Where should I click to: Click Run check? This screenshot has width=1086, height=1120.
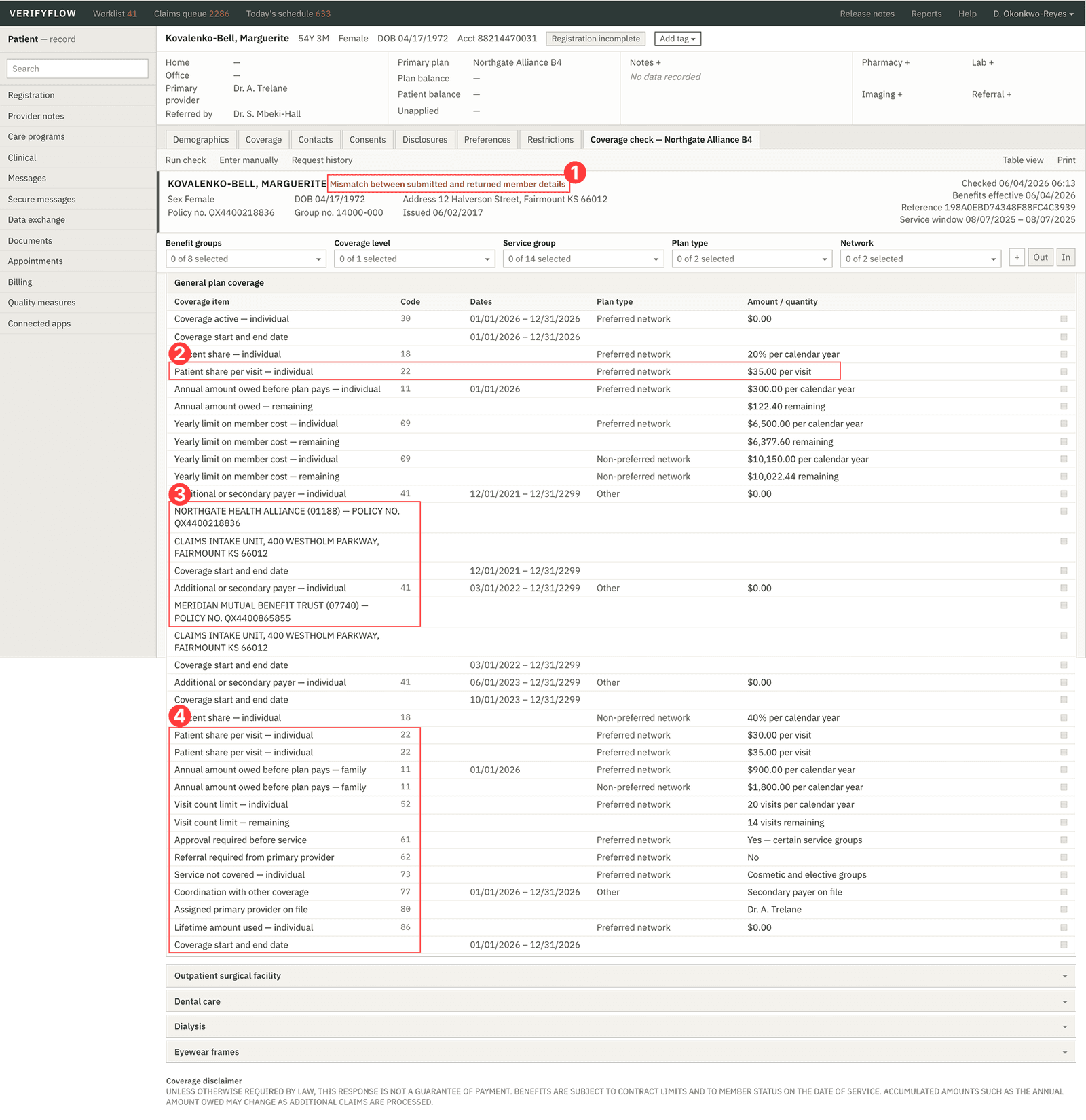coord(185,160)
